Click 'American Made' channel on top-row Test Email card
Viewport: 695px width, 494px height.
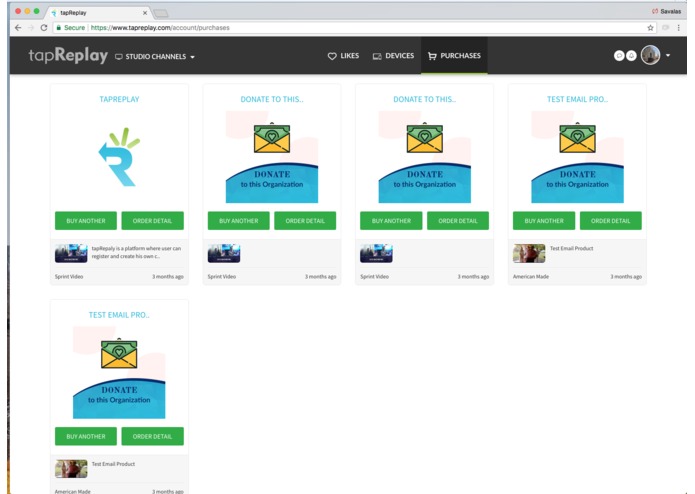[x=531, y=276]
